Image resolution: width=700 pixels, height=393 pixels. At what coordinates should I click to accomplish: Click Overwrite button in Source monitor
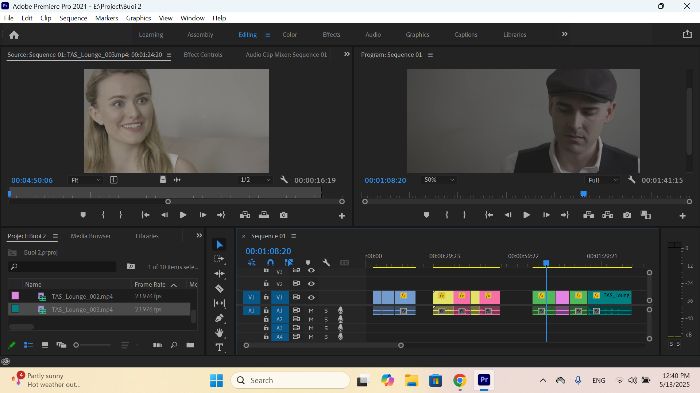click(264, 215)
